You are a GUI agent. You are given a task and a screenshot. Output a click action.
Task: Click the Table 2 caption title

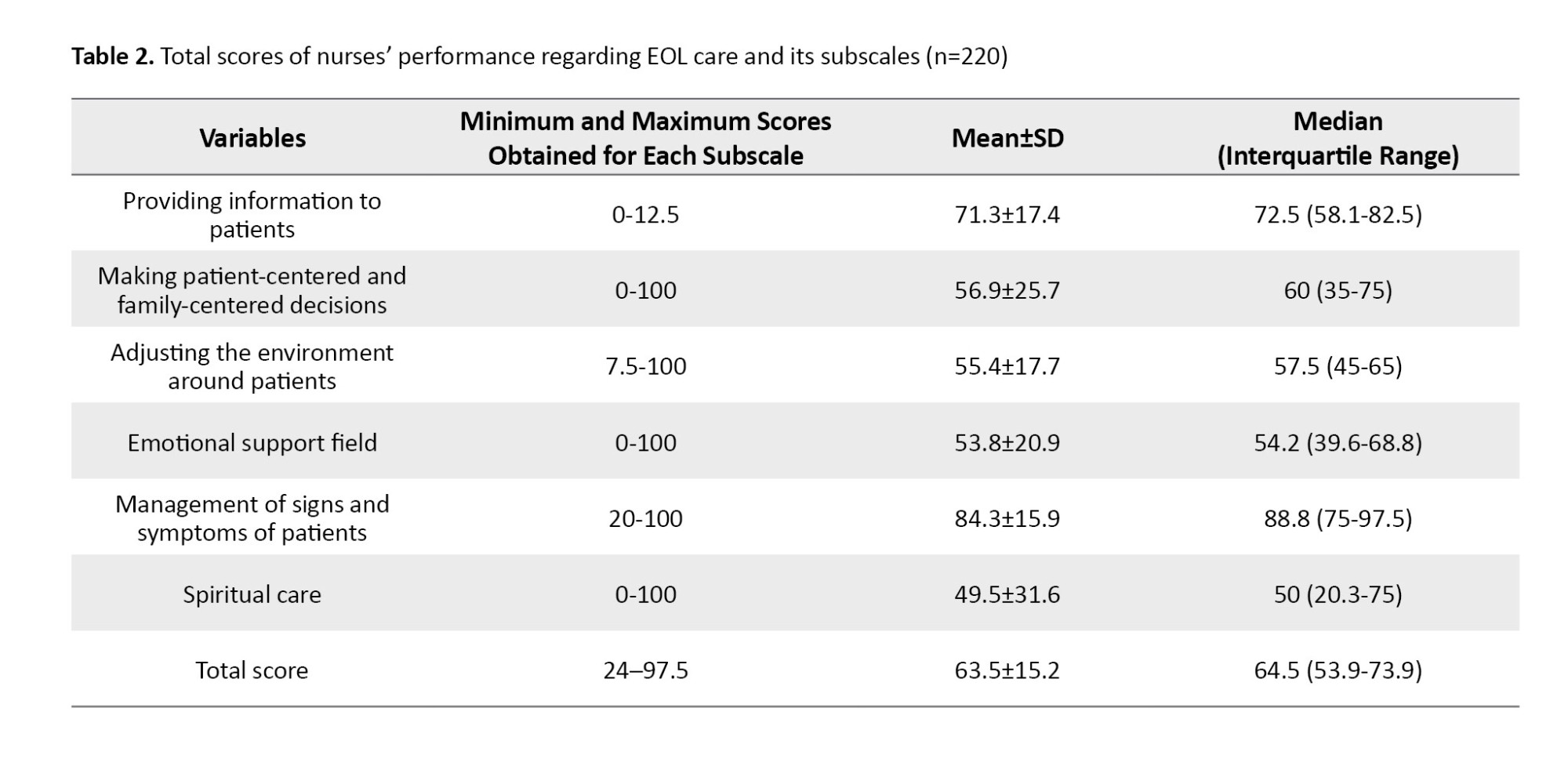539,56
